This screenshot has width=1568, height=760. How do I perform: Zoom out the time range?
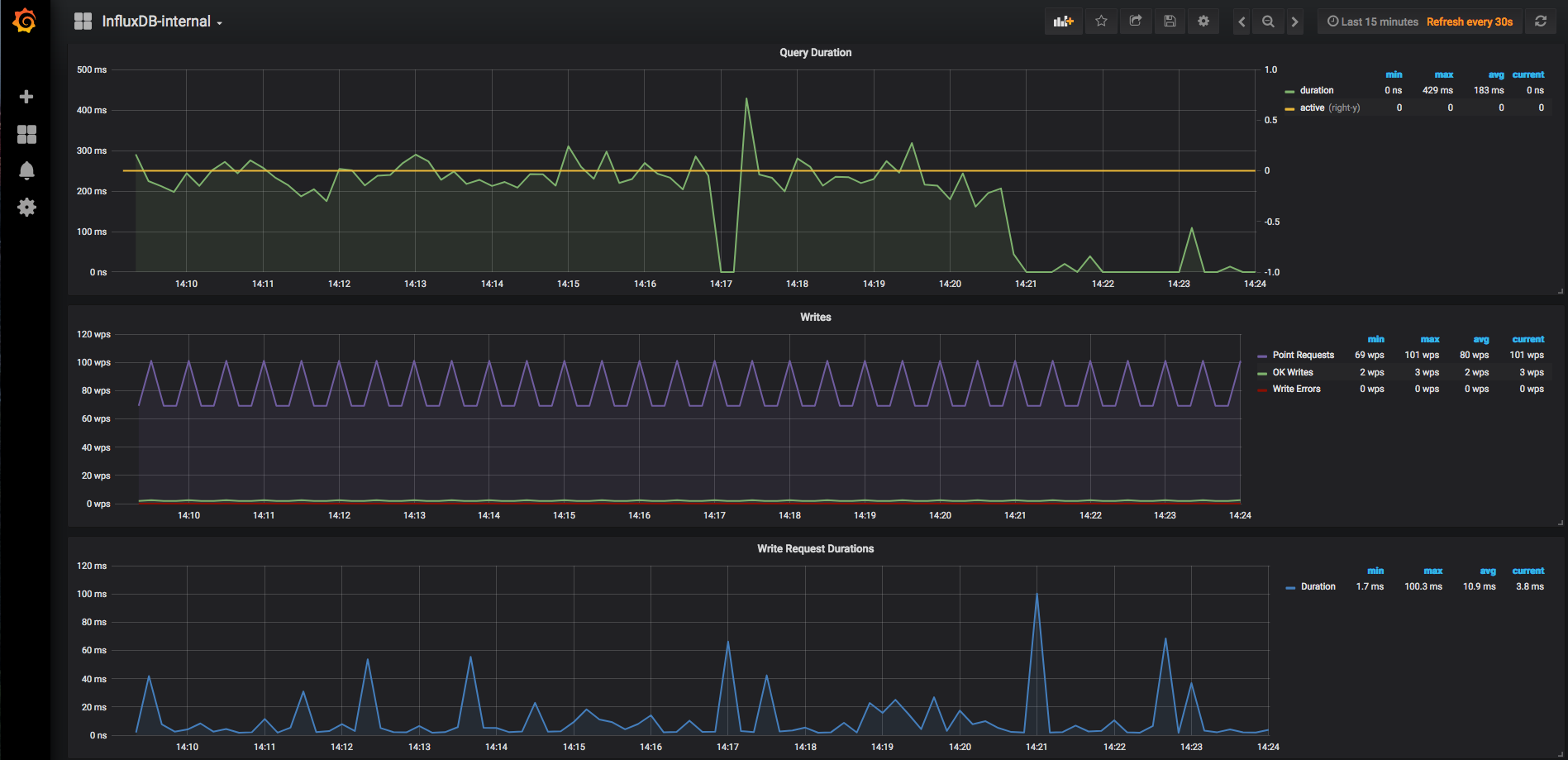click(1268, 22)
